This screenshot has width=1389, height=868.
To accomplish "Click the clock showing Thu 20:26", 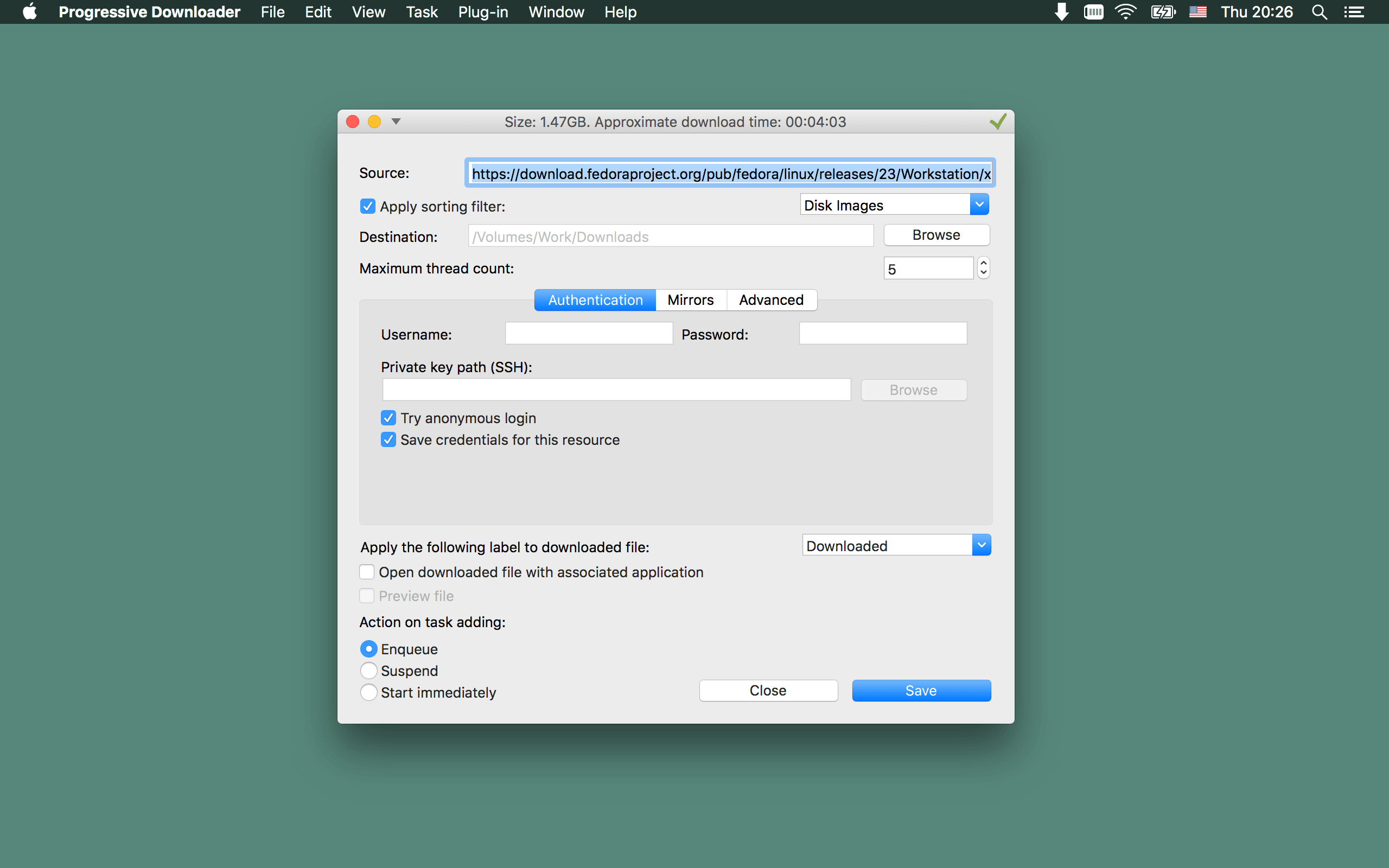I will (1257, 11).
